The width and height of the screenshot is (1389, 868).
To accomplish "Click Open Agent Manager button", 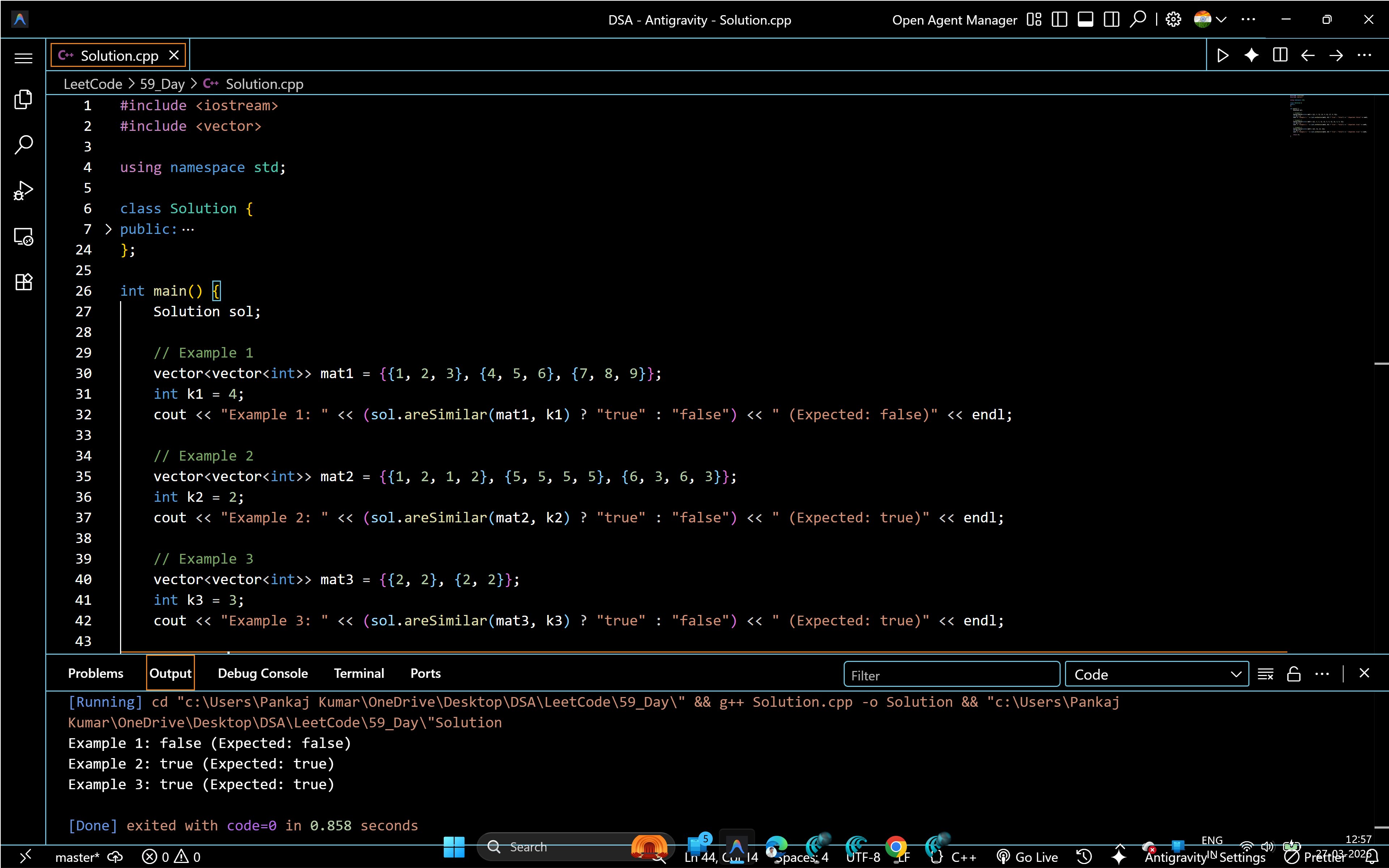I will (x=954, y=20).
